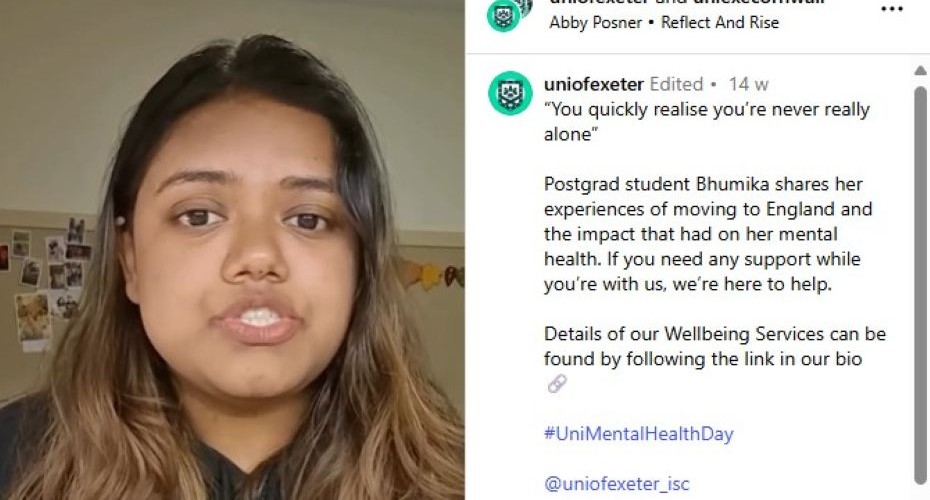The image size is (930, 500).
Task: Click the leaf garland decoration in video
Action: [431, 275]
